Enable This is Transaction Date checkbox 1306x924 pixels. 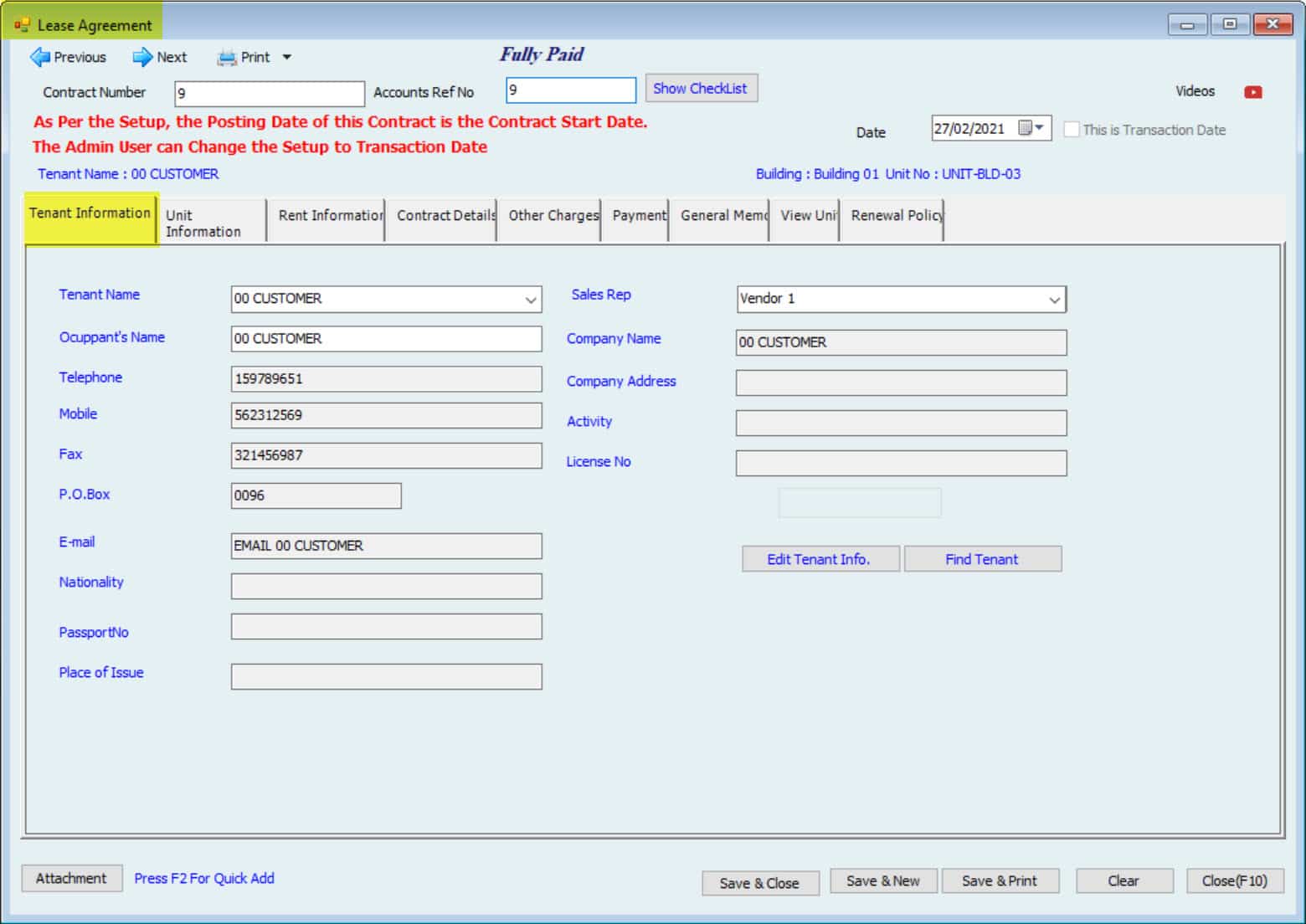click(1071, 130)
